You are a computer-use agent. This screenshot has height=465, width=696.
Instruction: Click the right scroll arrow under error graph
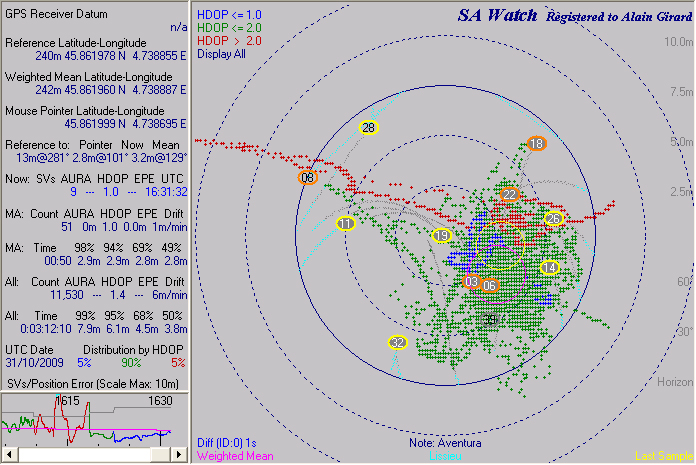click(179, 454)
